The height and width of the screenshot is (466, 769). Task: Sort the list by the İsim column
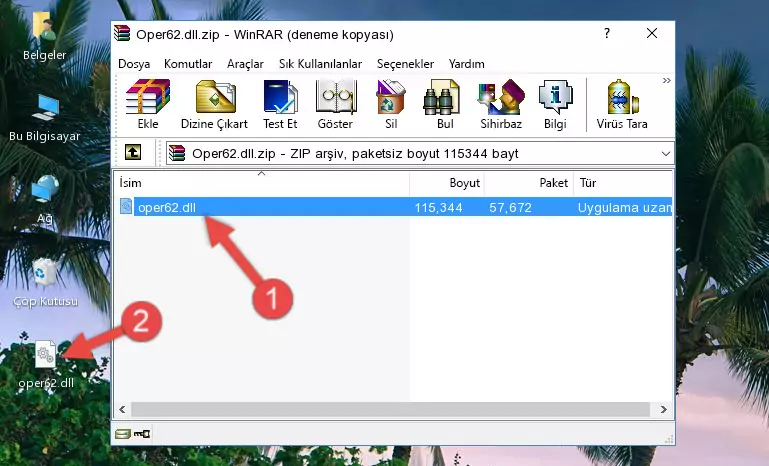point(262,183)
